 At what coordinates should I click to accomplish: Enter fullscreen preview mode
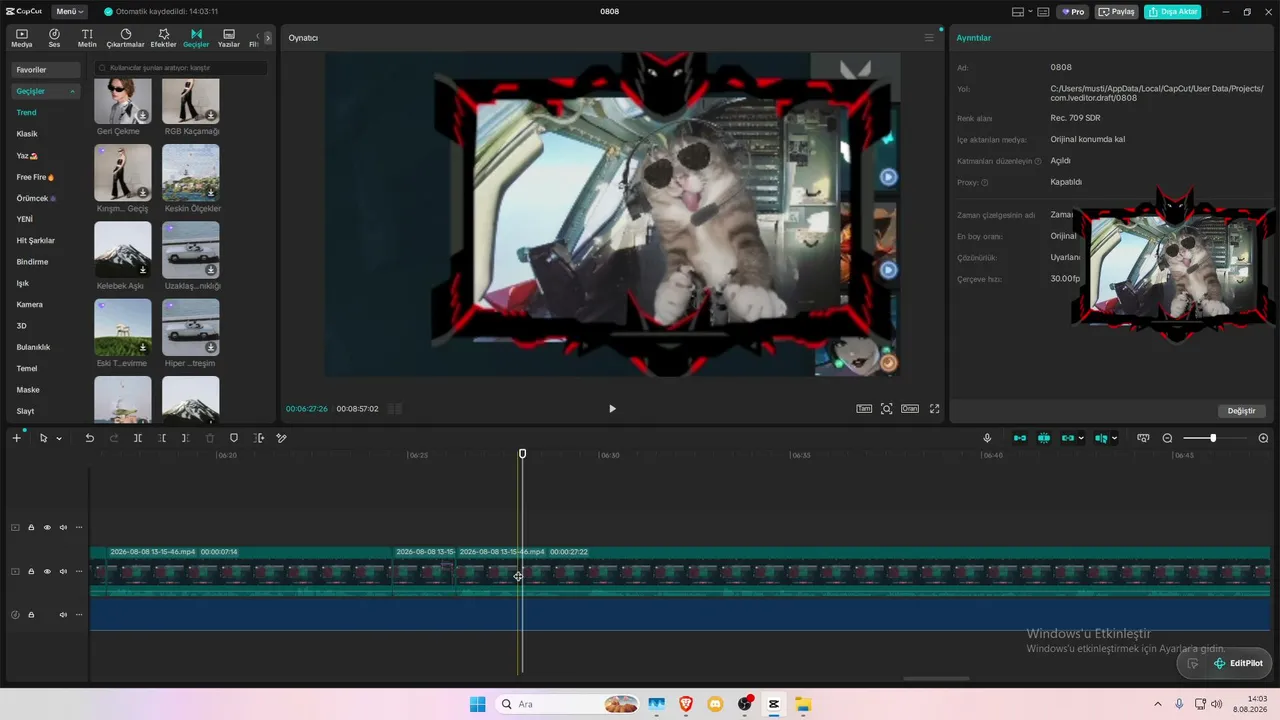(x=935, y=409)
